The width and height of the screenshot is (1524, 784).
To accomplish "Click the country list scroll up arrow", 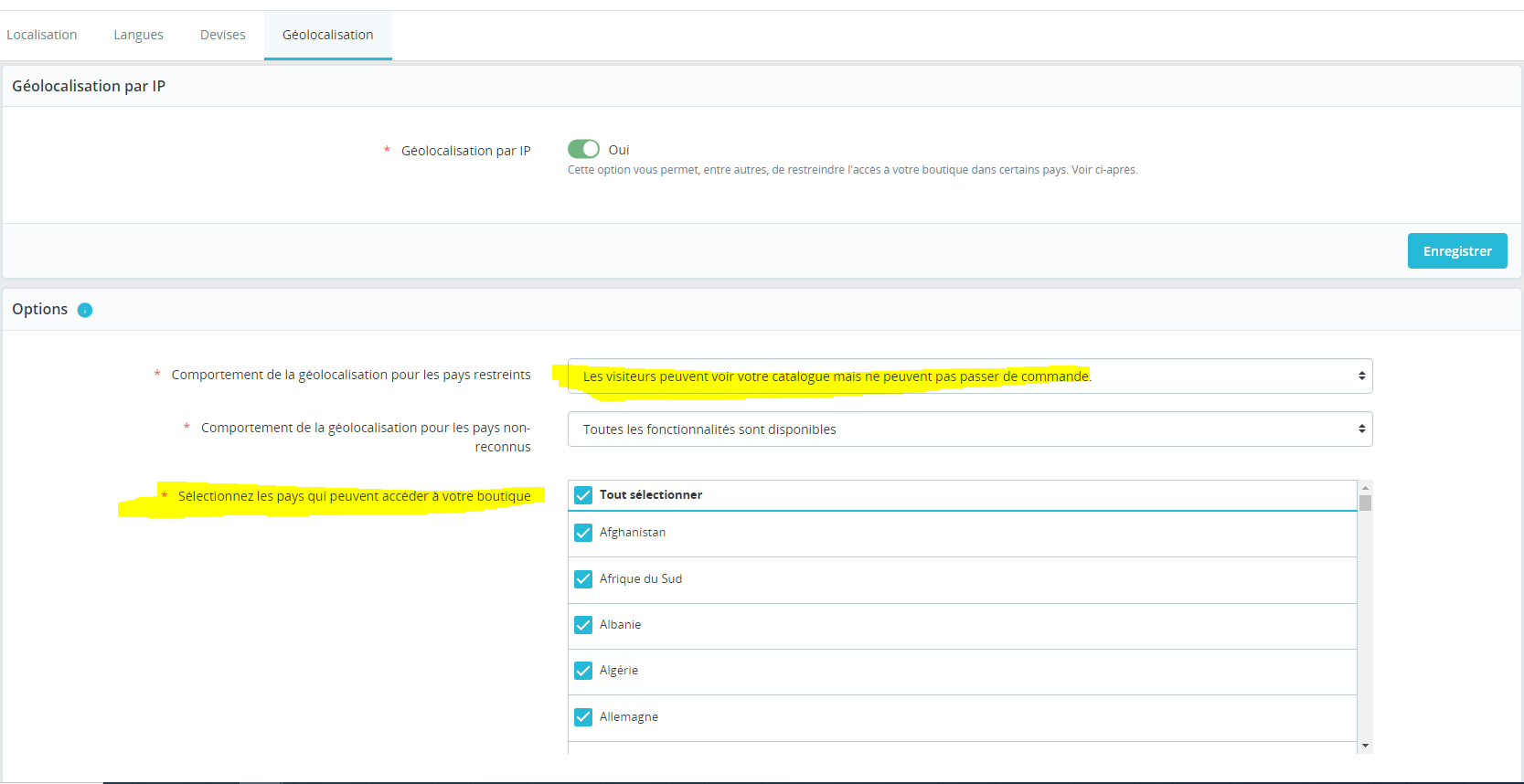I will pos(1365,488).
